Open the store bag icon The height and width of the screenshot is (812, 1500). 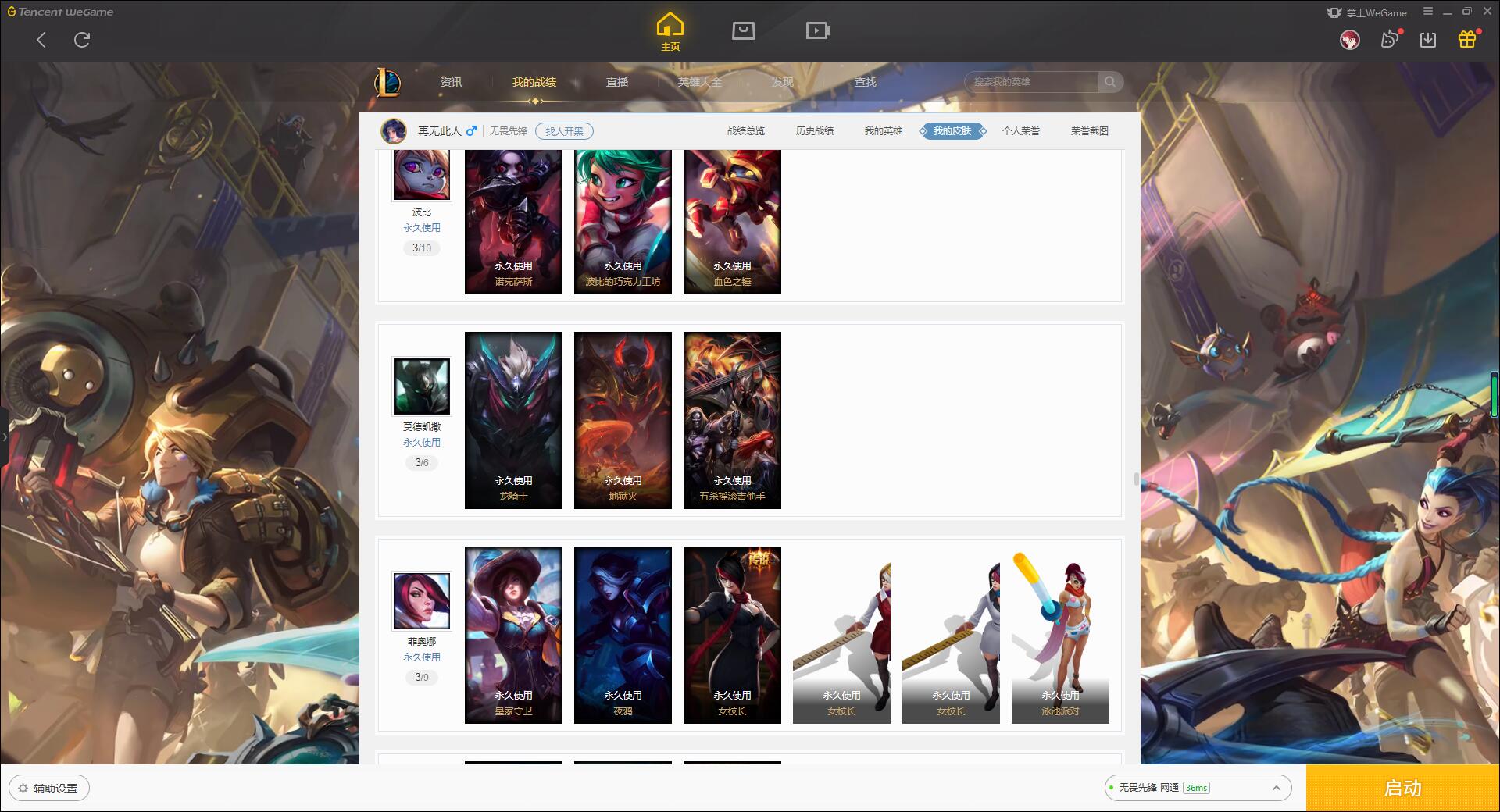point(743,30)
